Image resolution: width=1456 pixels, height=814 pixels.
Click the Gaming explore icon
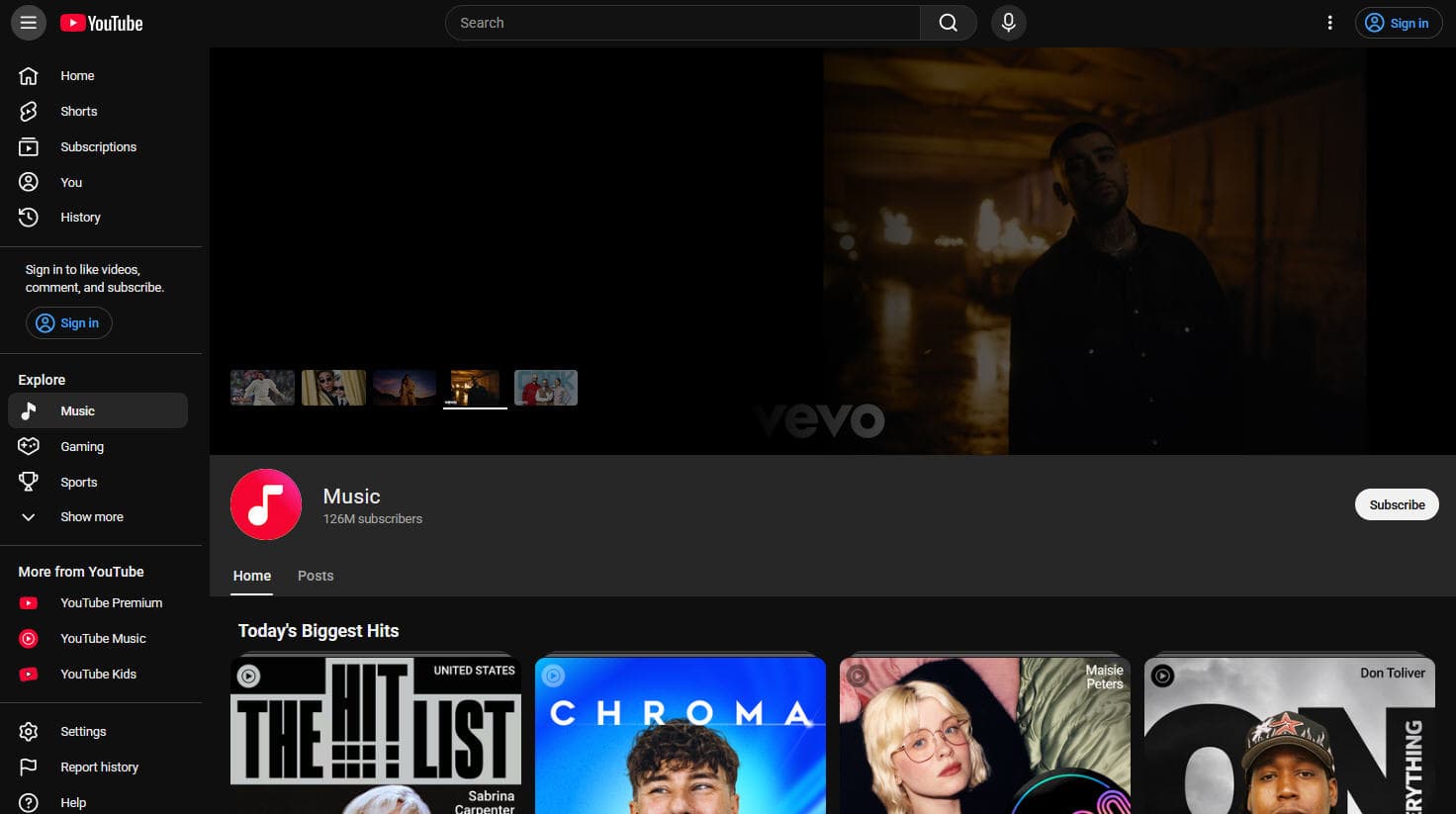[x=29, y=446]
